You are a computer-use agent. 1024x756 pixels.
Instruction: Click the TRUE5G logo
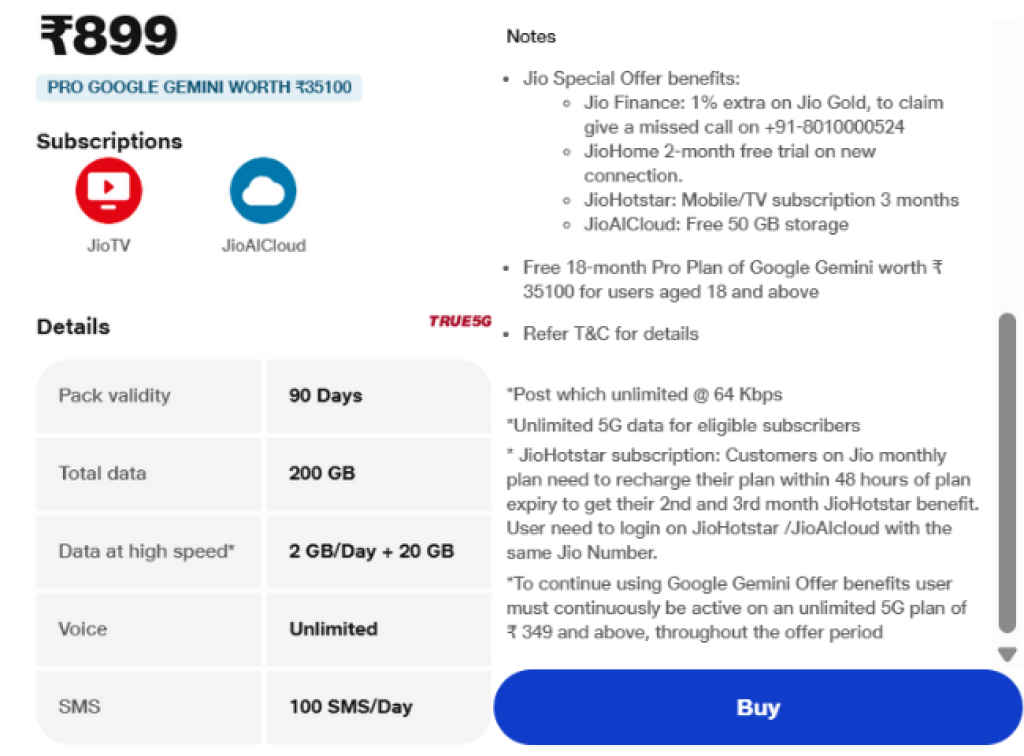(459, 321)
